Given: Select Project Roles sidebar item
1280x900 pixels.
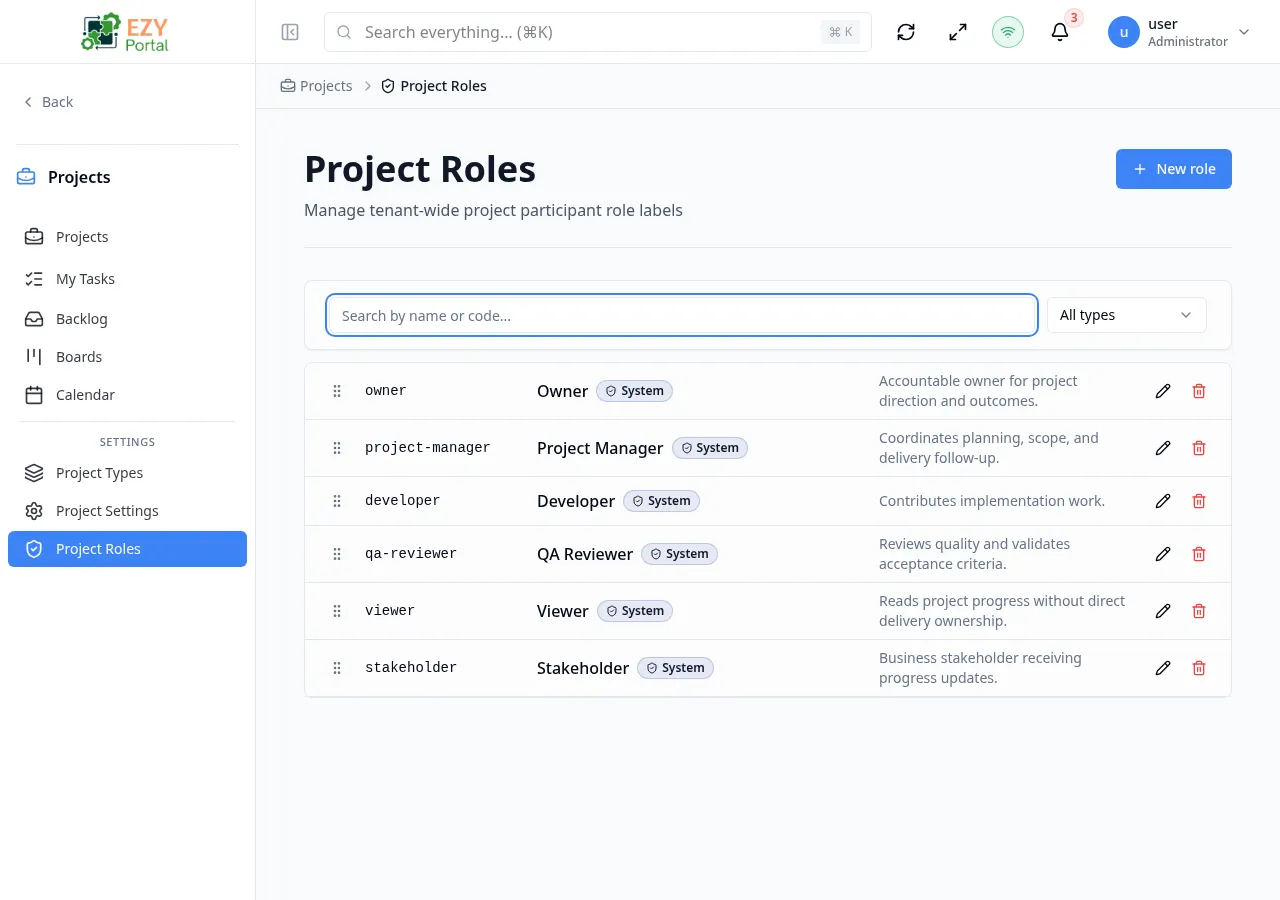Looking at the screenshot, I should click(127, 549).
